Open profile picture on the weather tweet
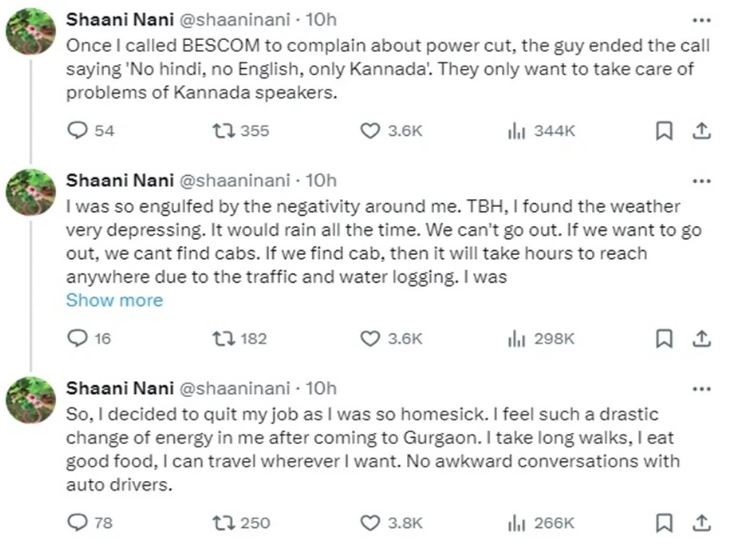 tap(31, 191)
